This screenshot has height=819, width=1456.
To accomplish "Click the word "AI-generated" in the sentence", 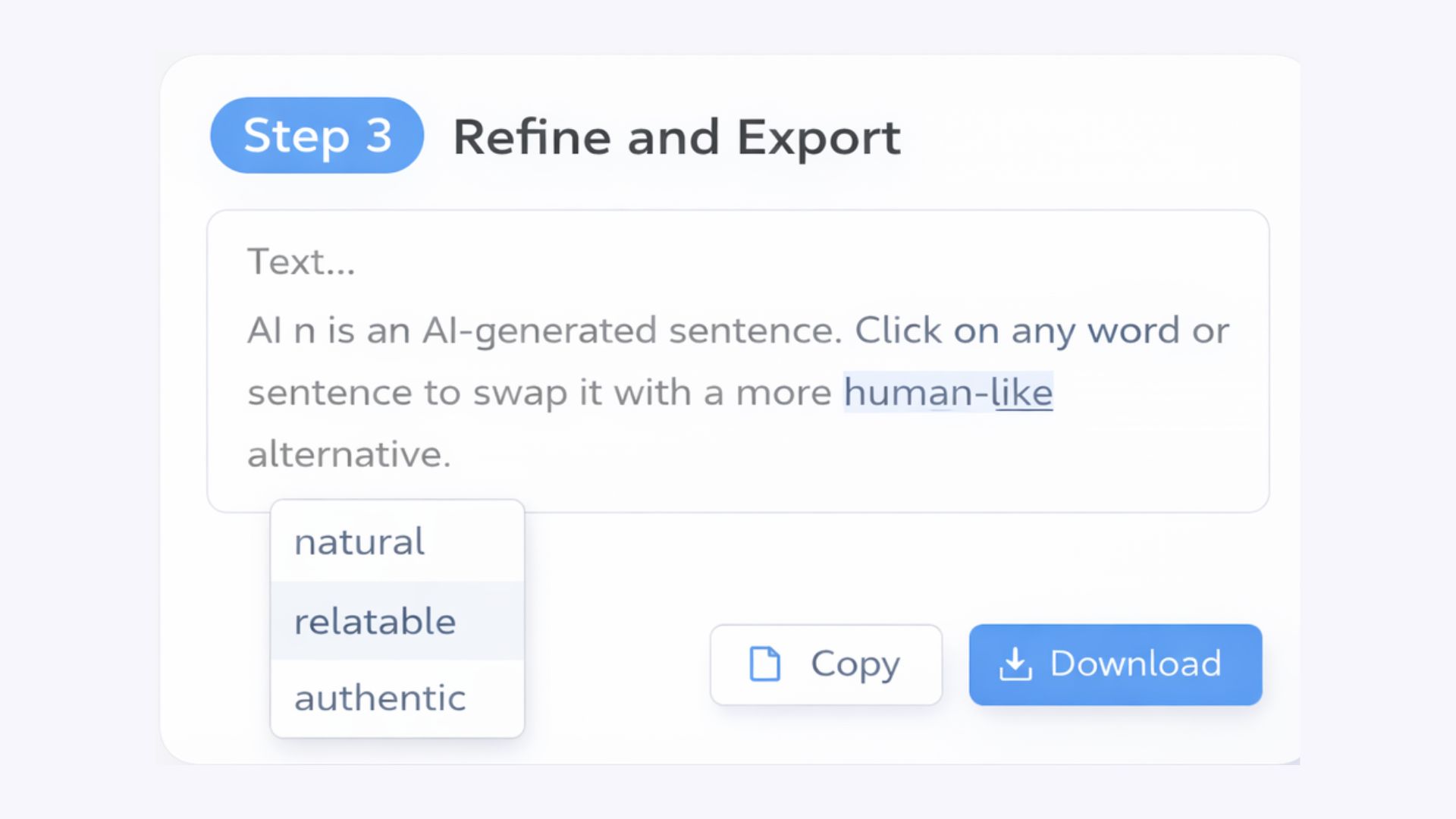I will click(538, 331).
